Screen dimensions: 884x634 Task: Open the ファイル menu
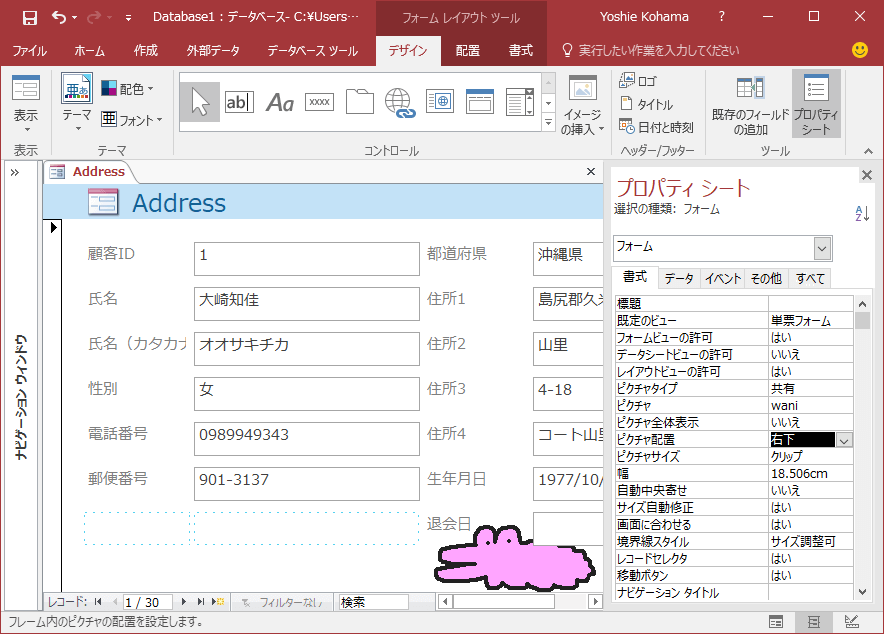[x=29, y=51]
